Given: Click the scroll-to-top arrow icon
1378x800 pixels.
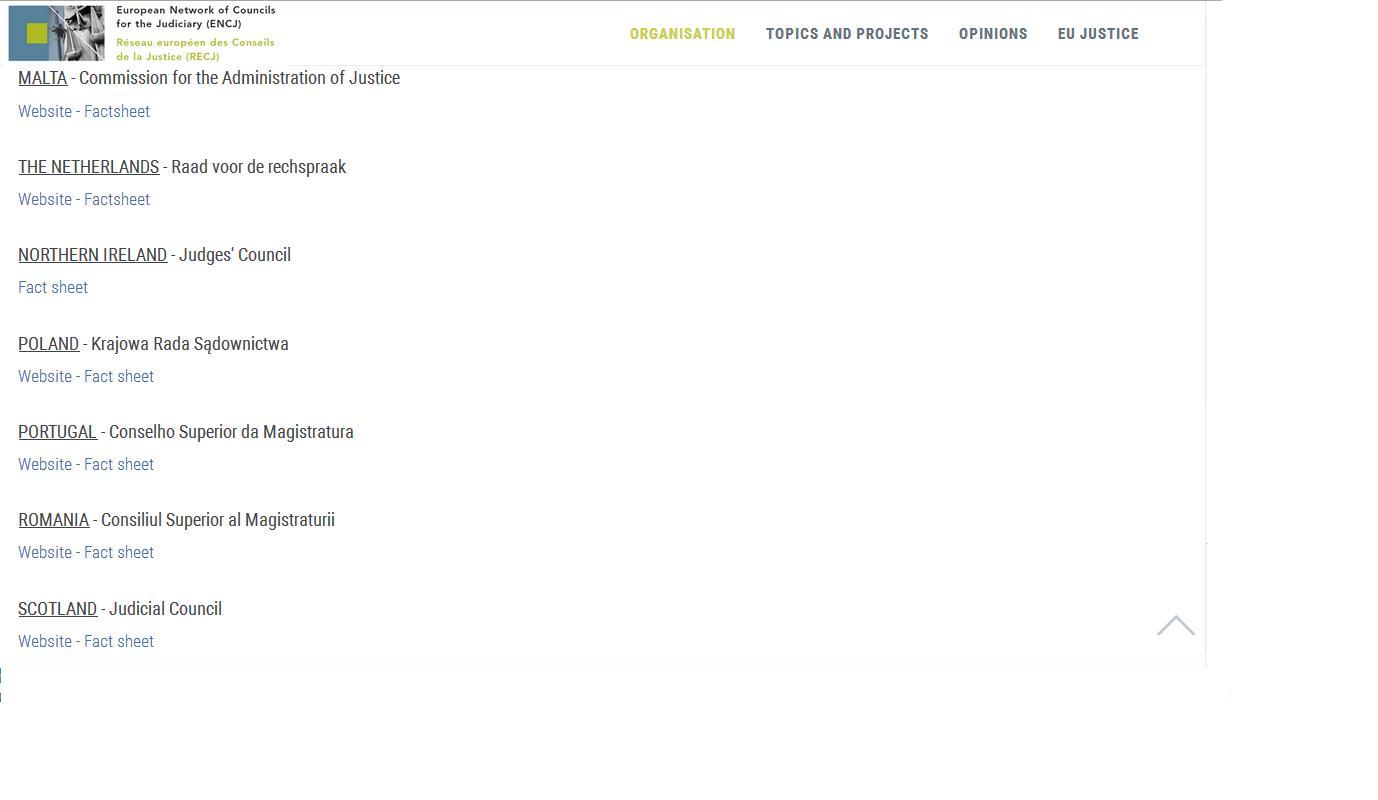Looking at the screenshot, I should pyautogui.click(x=1175, y=626).
